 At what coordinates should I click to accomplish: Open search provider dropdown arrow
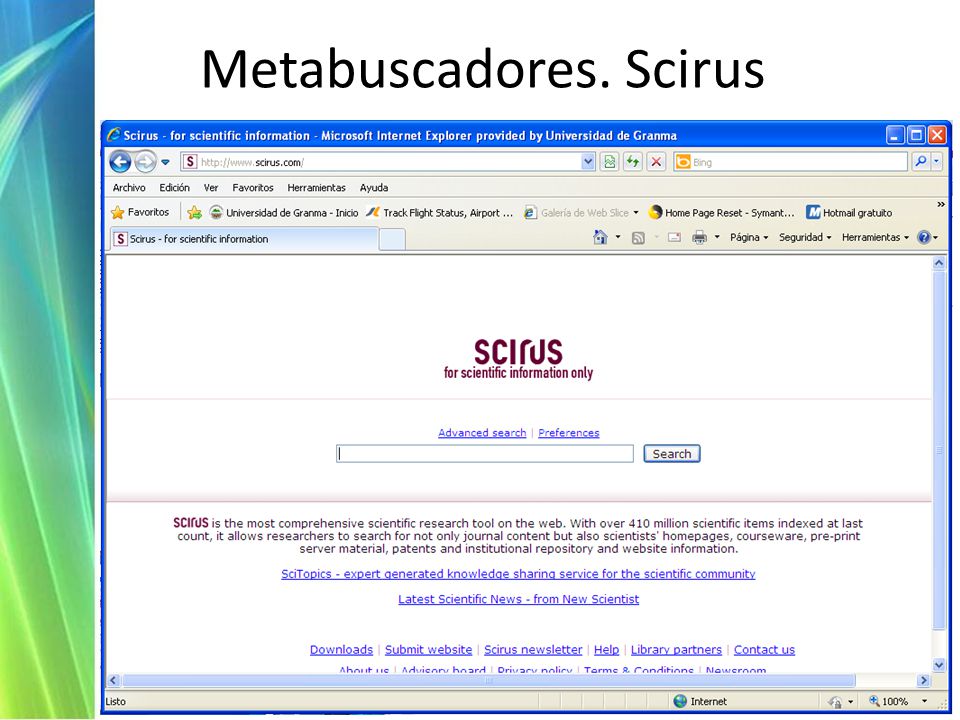point(937,162)
